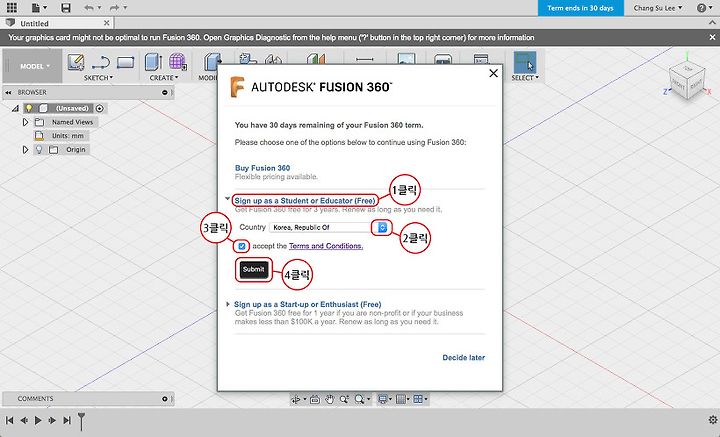The height and width of the screenshot is (437, 720).
Task: Open the Country dropdown showing Korea, Republic Of
Action: tap(329, 227)
